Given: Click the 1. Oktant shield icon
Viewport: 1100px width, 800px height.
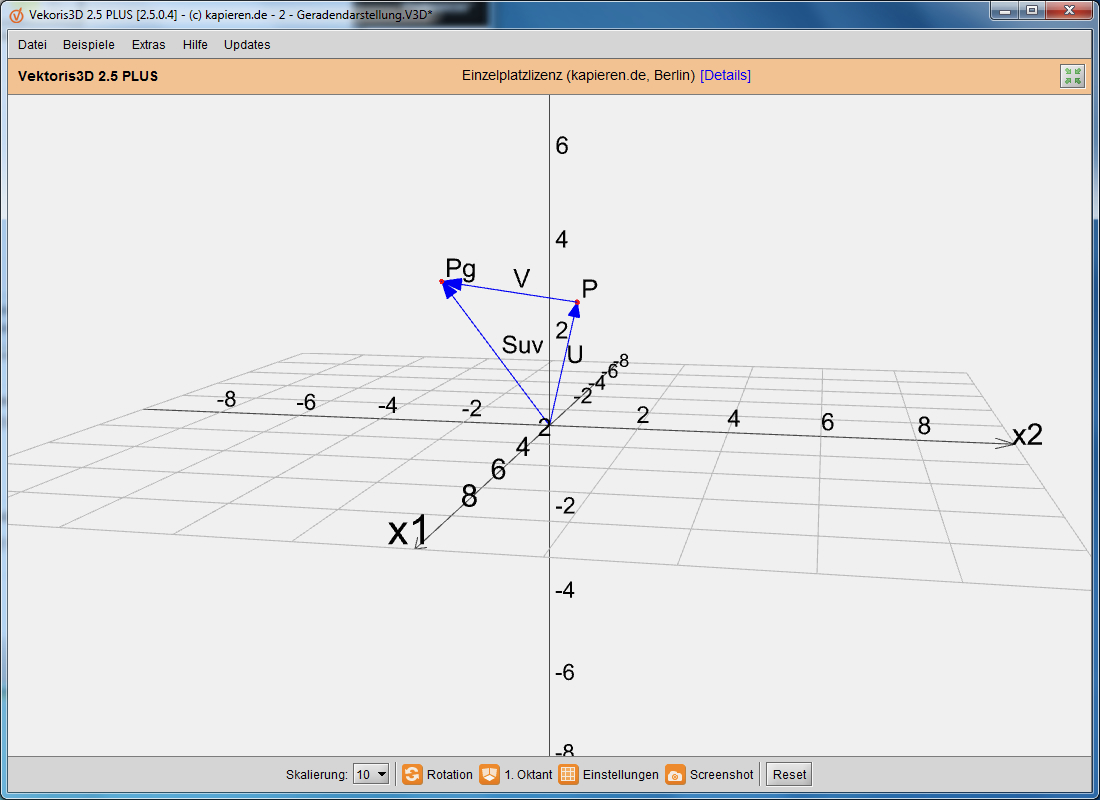Looking at the screenshot, I should click(489, 774).
